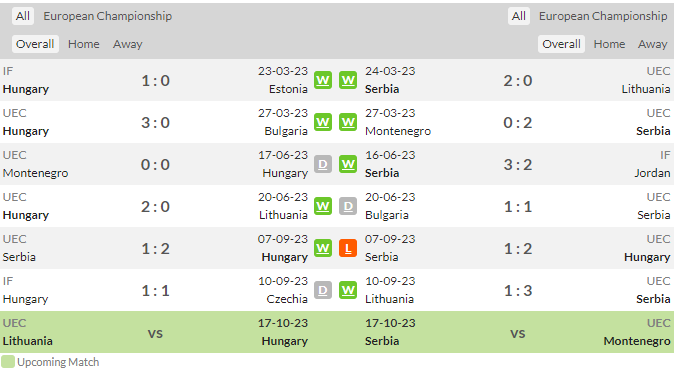Open the W badge for Lithuania vs Serbia 10-09-23
Viewport: 676px width, 388px height.
pyautogui.click(x=348, y=291)
